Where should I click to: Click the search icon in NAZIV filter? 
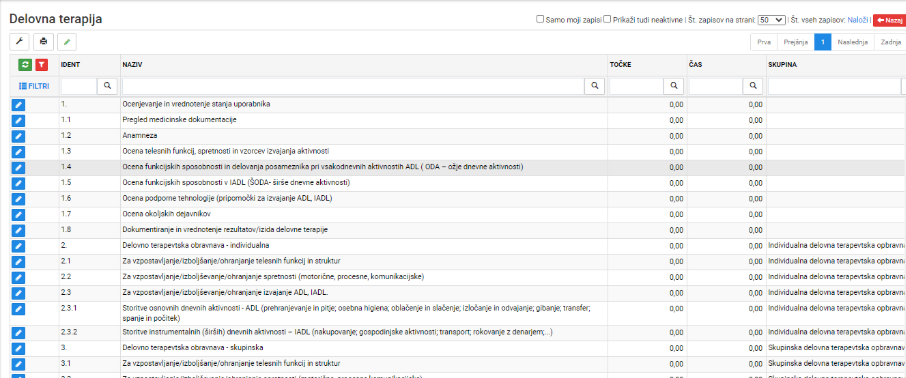[594, 86]
